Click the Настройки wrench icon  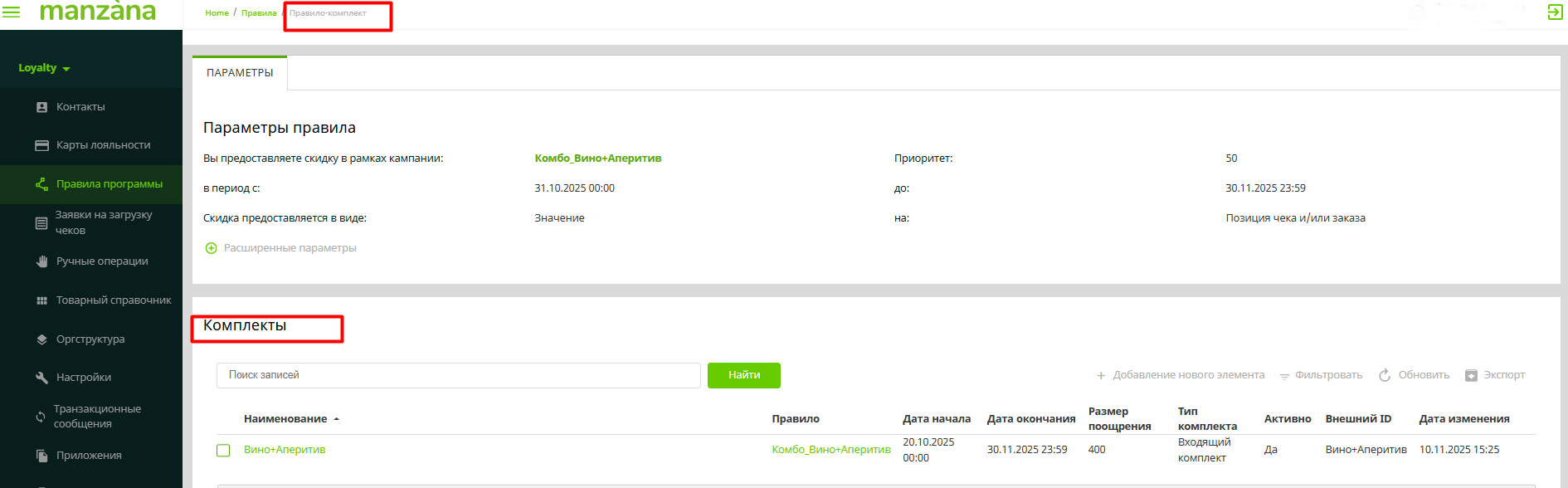[42, 378]
